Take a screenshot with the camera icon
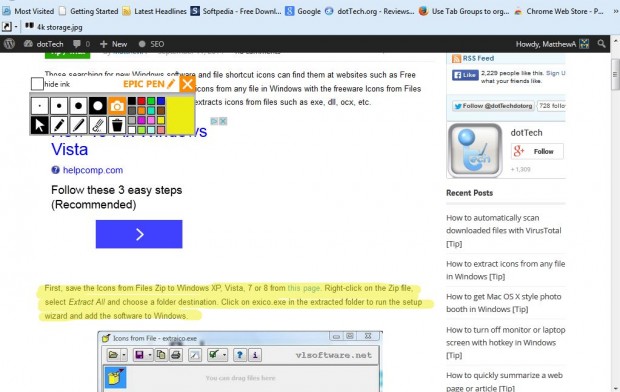 (117, 106)
